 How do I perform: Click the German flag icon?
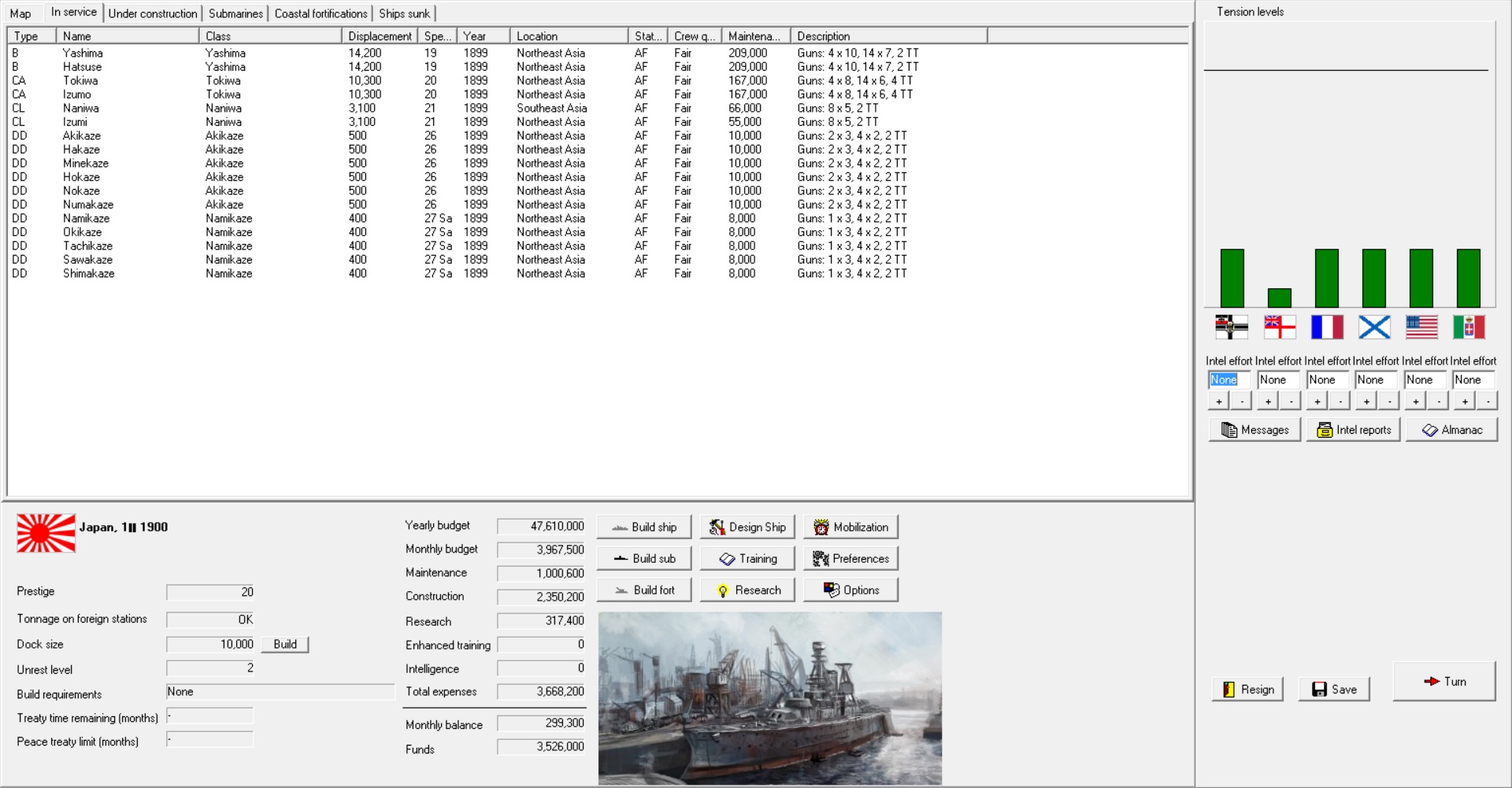tap(1232, 327)
